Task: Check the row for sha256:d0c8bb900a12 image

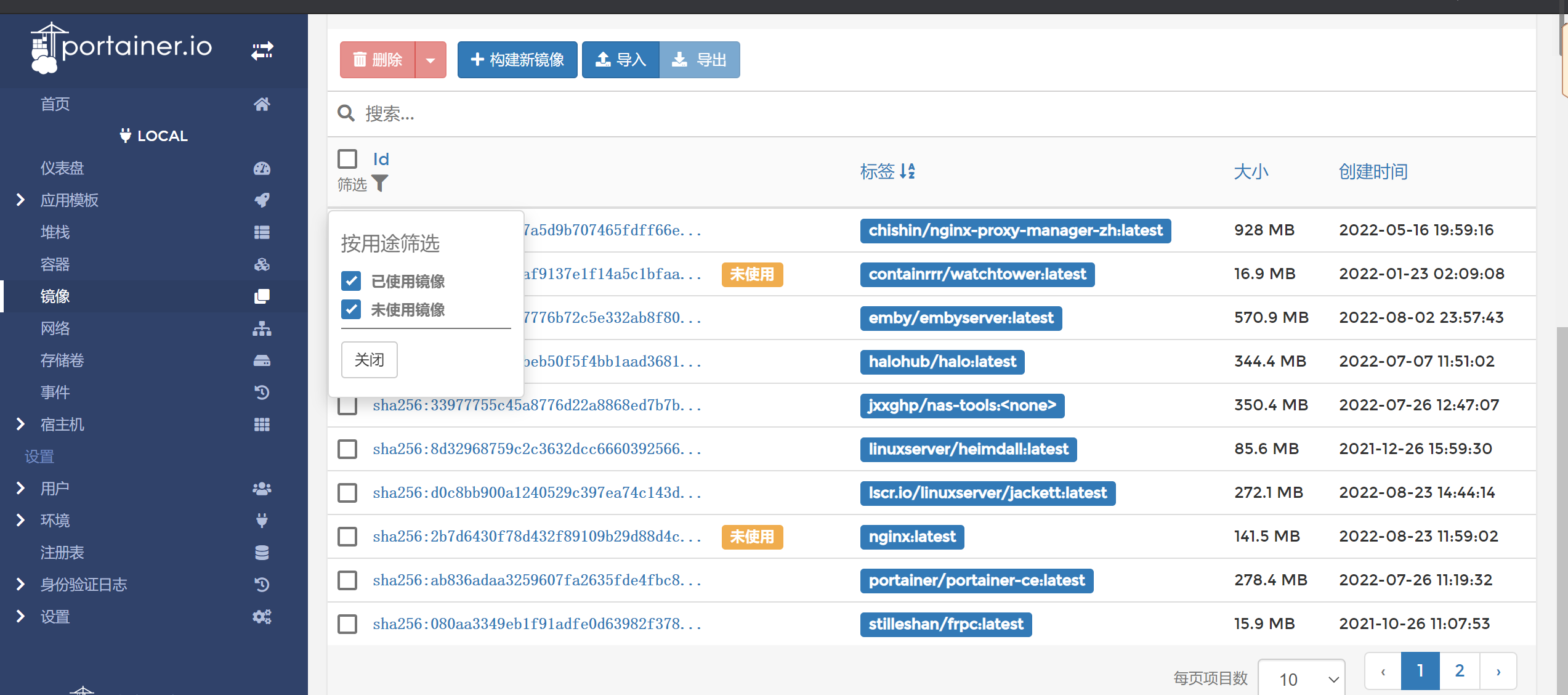Action: point(347,493)
